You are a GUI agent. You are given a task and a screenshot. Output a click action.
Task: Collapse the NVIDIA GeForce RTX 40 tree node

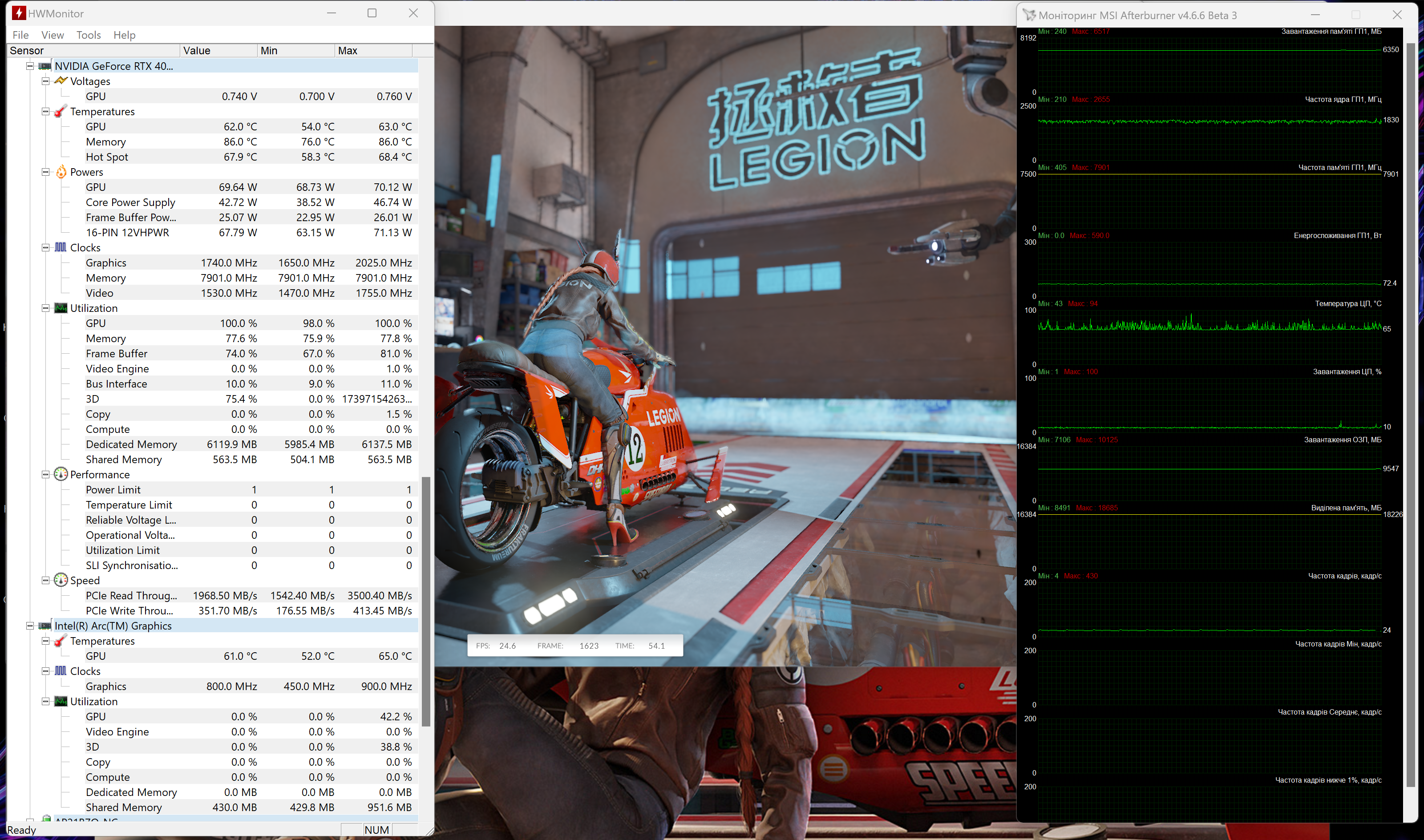pos(29,66)
